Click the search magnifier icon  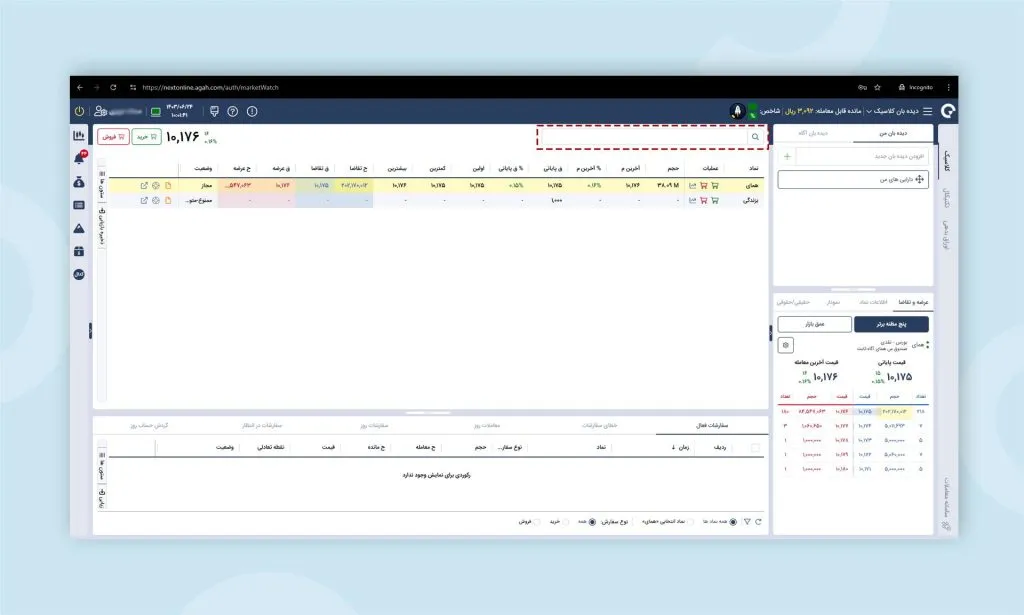(755, 136)
